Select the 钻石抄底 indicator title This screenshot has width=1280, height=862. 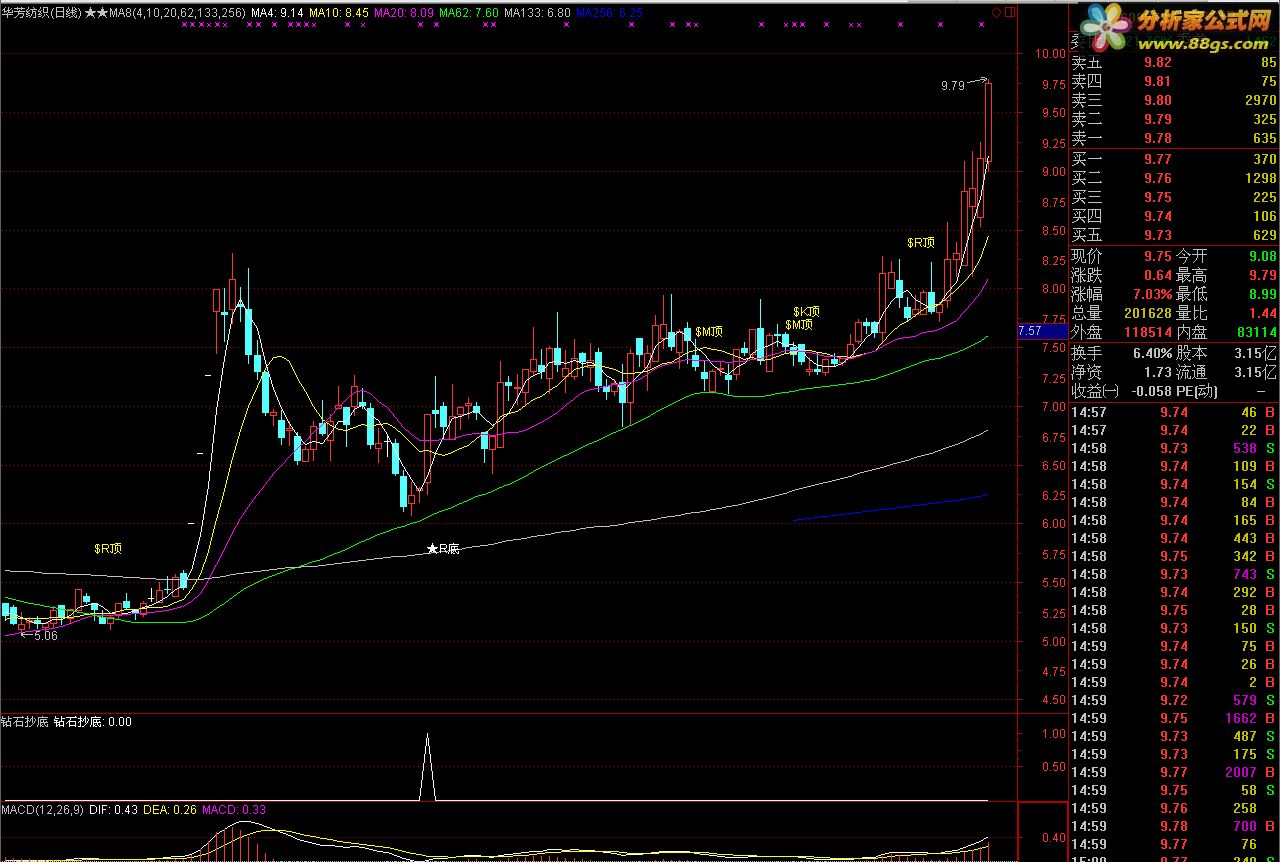25,721
